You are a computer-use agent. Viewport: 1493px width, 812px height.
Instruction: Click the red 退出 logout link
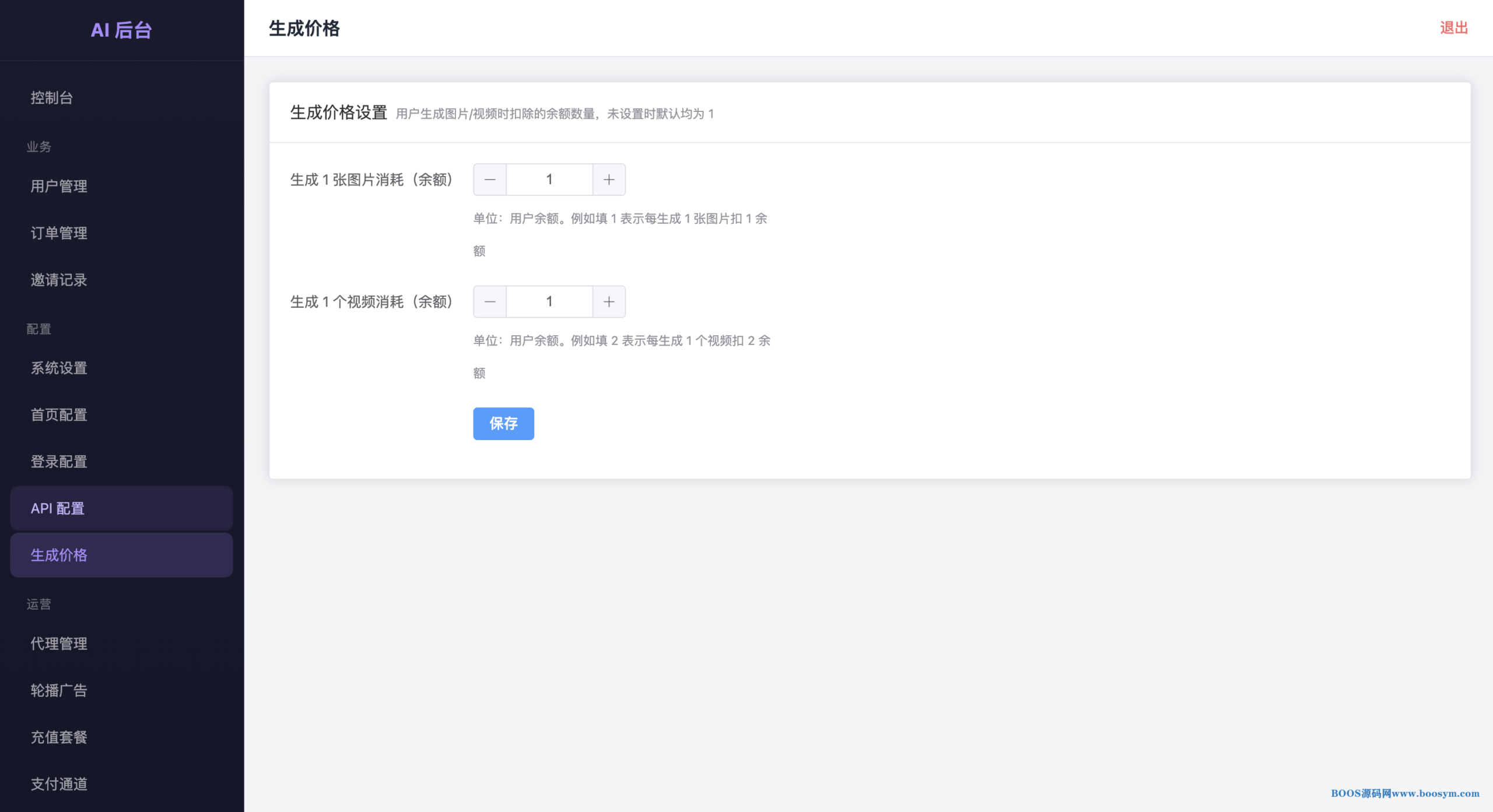(1453, 28)
